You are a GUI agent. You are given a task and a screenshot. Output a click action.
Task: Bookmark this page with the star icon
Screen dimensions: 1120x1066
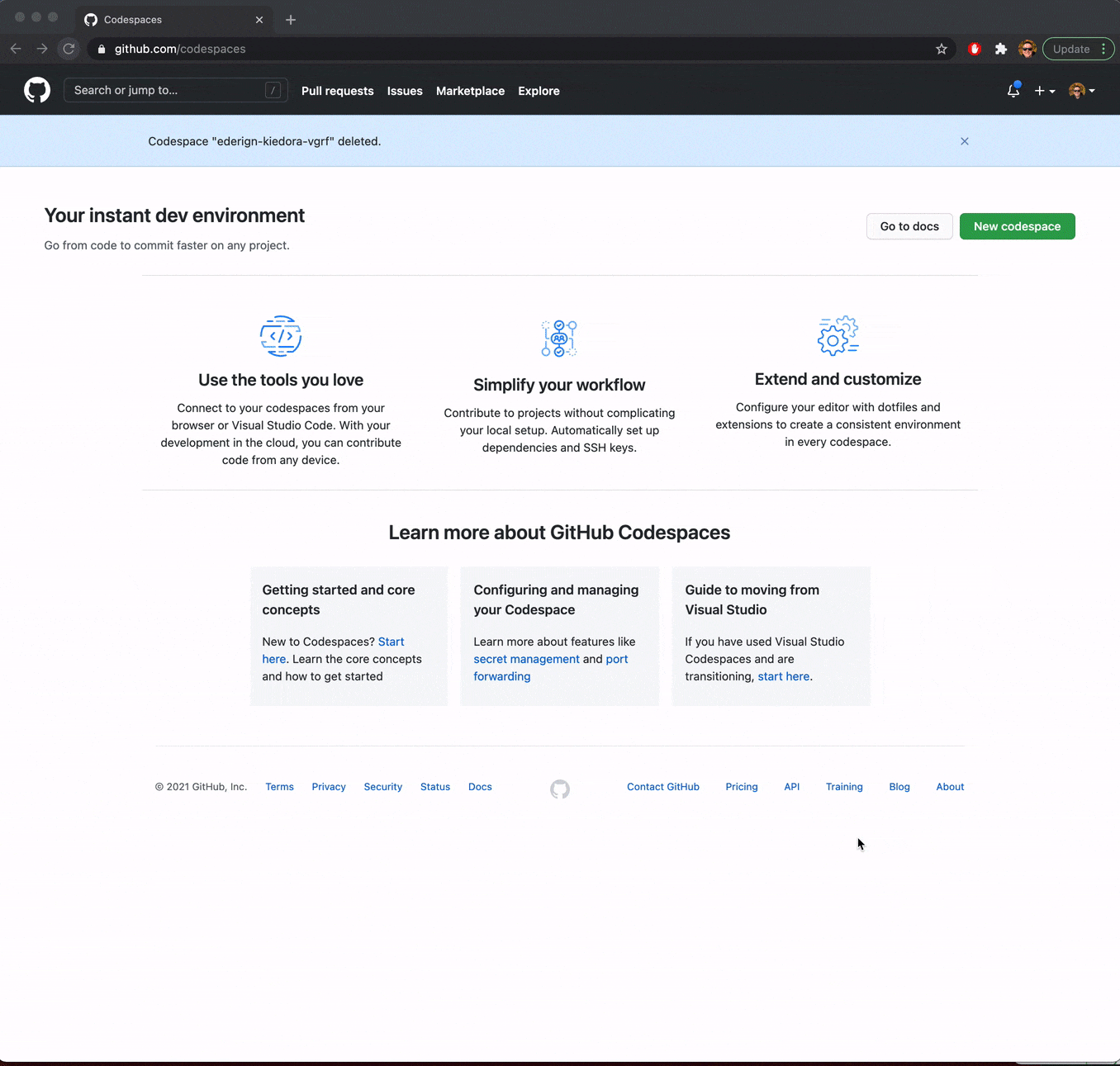click(x=941, y=49)
